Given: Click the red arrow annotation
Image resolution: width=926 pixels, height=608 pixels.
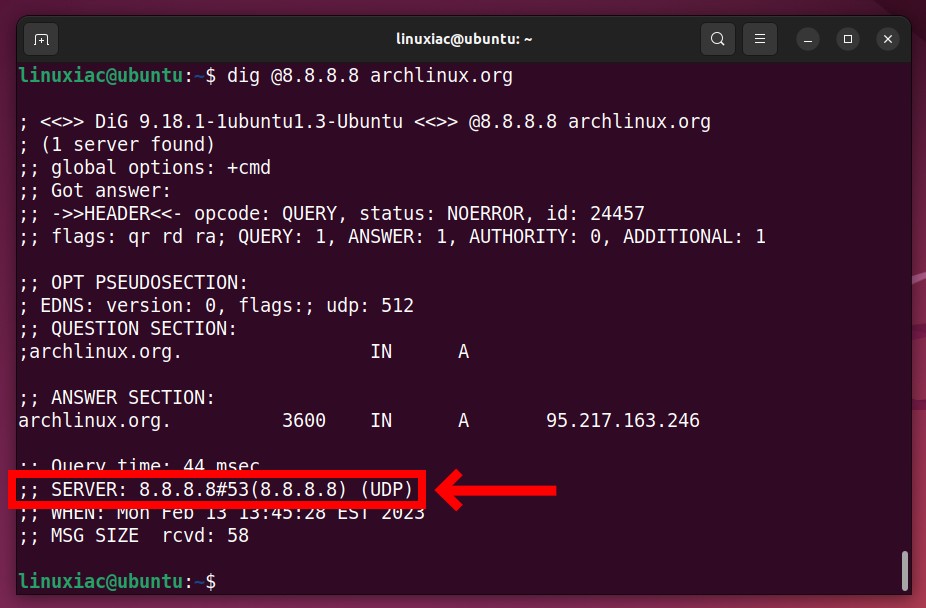Looking at the screenshot, I should (x=495, y=490).
